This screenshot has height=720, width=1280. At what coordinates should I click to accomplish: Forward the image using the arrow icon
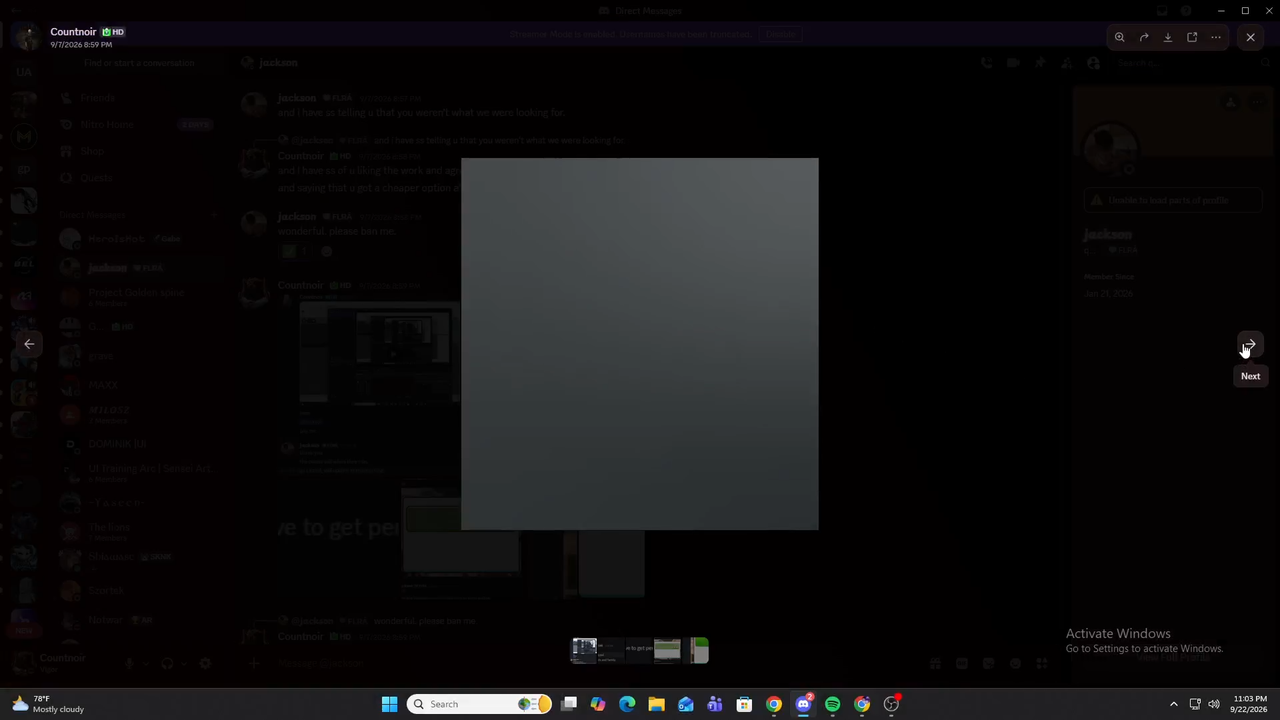click(1144, 37)
